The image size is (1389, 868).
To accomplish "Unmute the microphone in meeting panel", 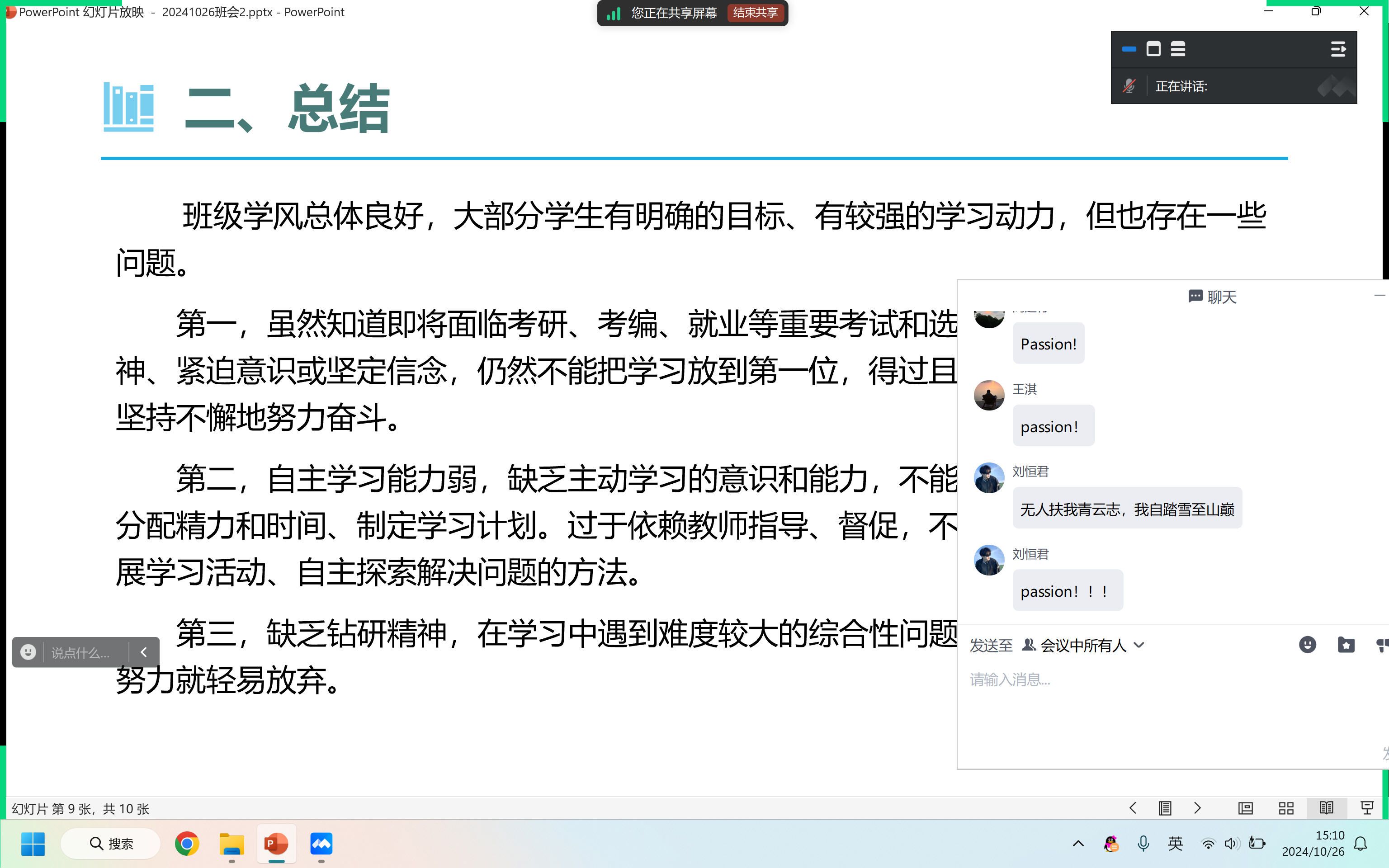I will pos(1129,86).
